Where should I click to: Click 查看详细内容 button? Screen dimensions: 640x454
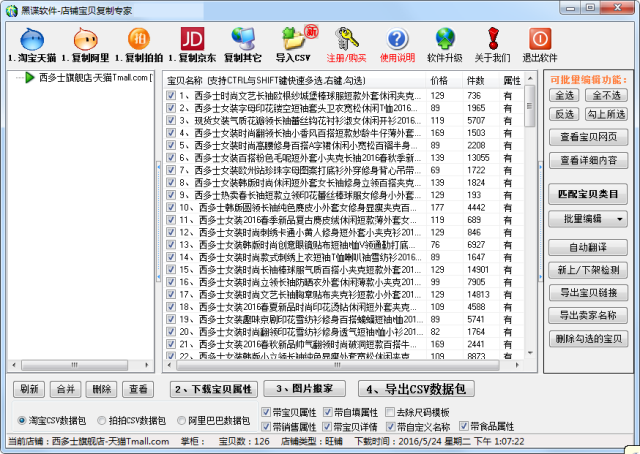(588, 160)
